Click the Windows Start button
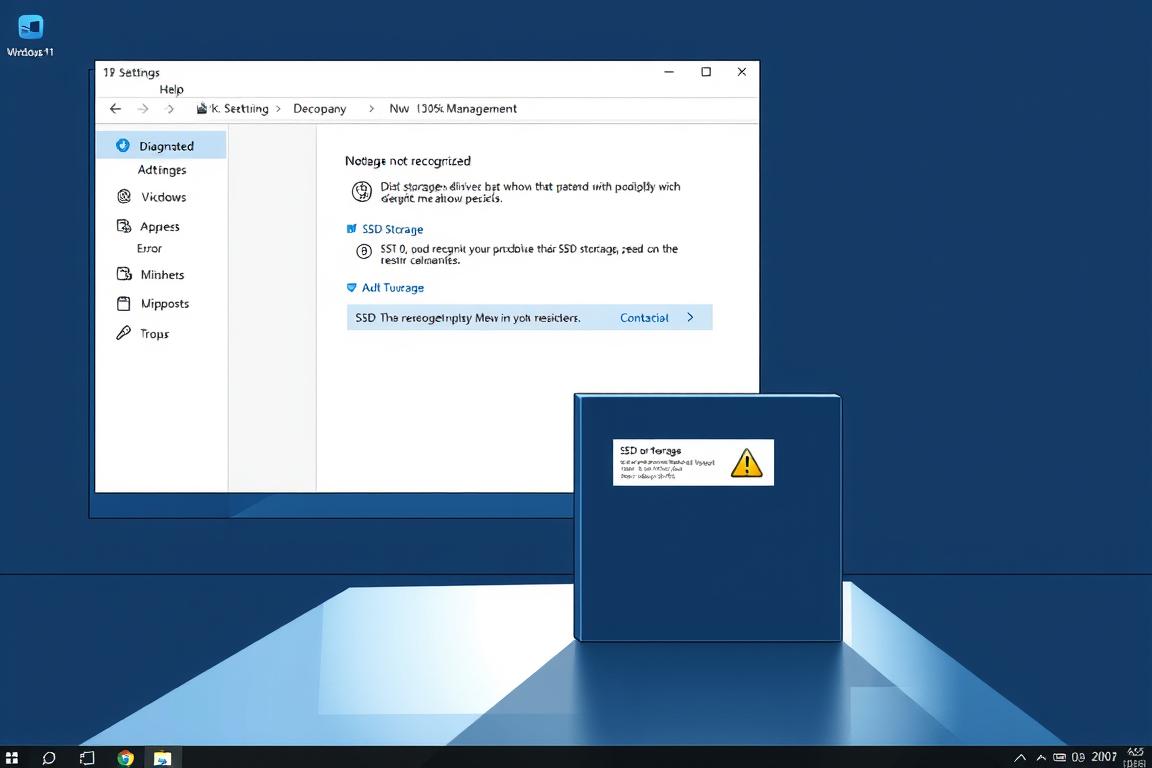 tap(12, 758)
